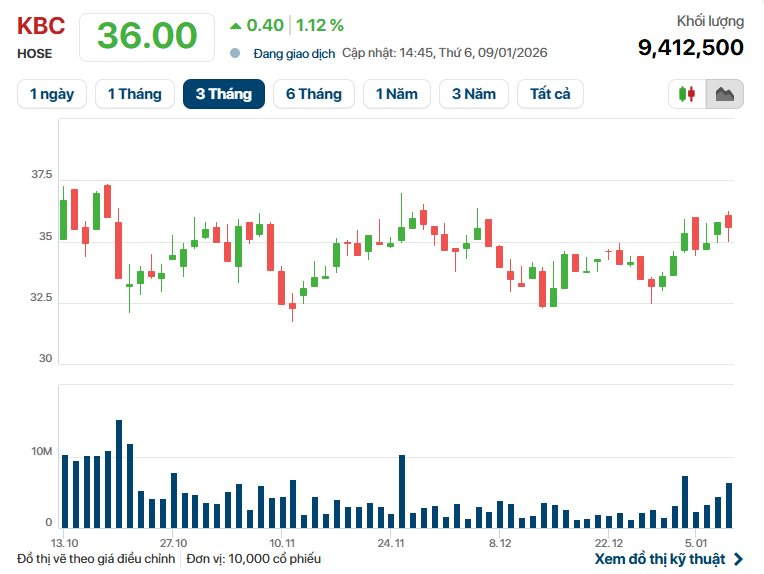Click the green up-arrow price change icon
This screenshot has height=574, width=764.
(x=235, y=25)
